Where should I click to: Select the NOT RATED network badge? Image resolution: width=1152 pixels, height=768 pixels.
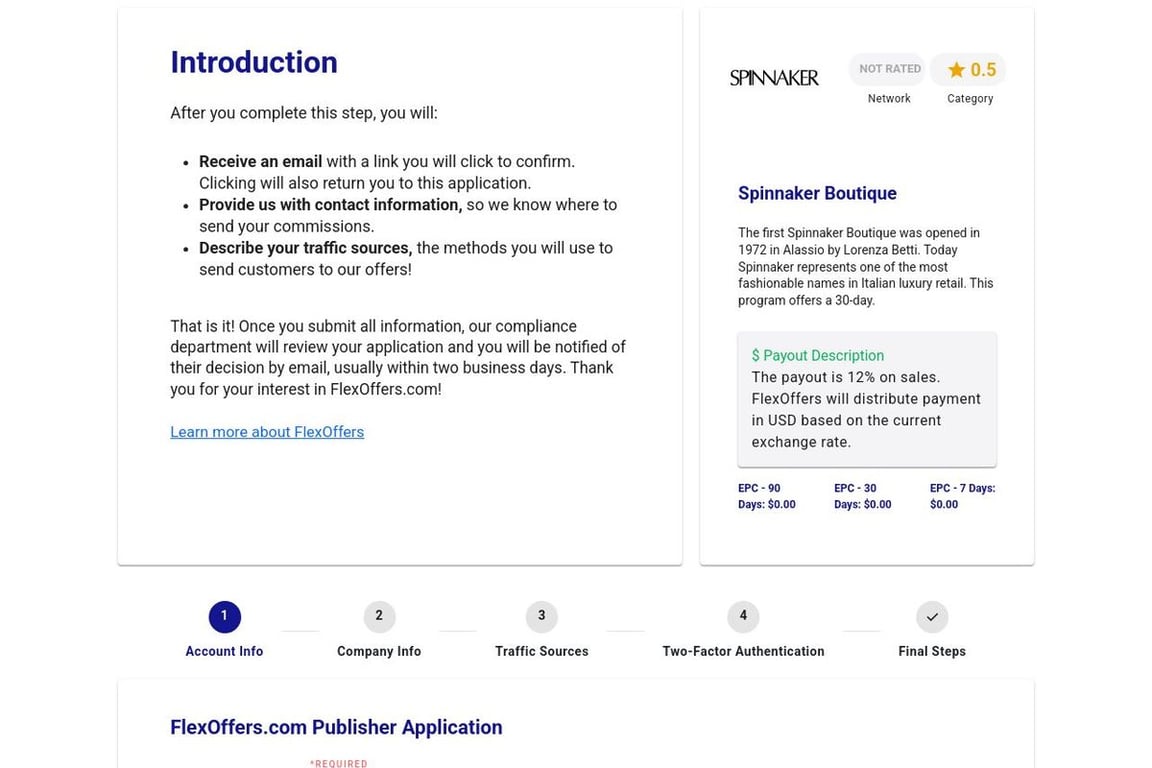tap(890, 68)
